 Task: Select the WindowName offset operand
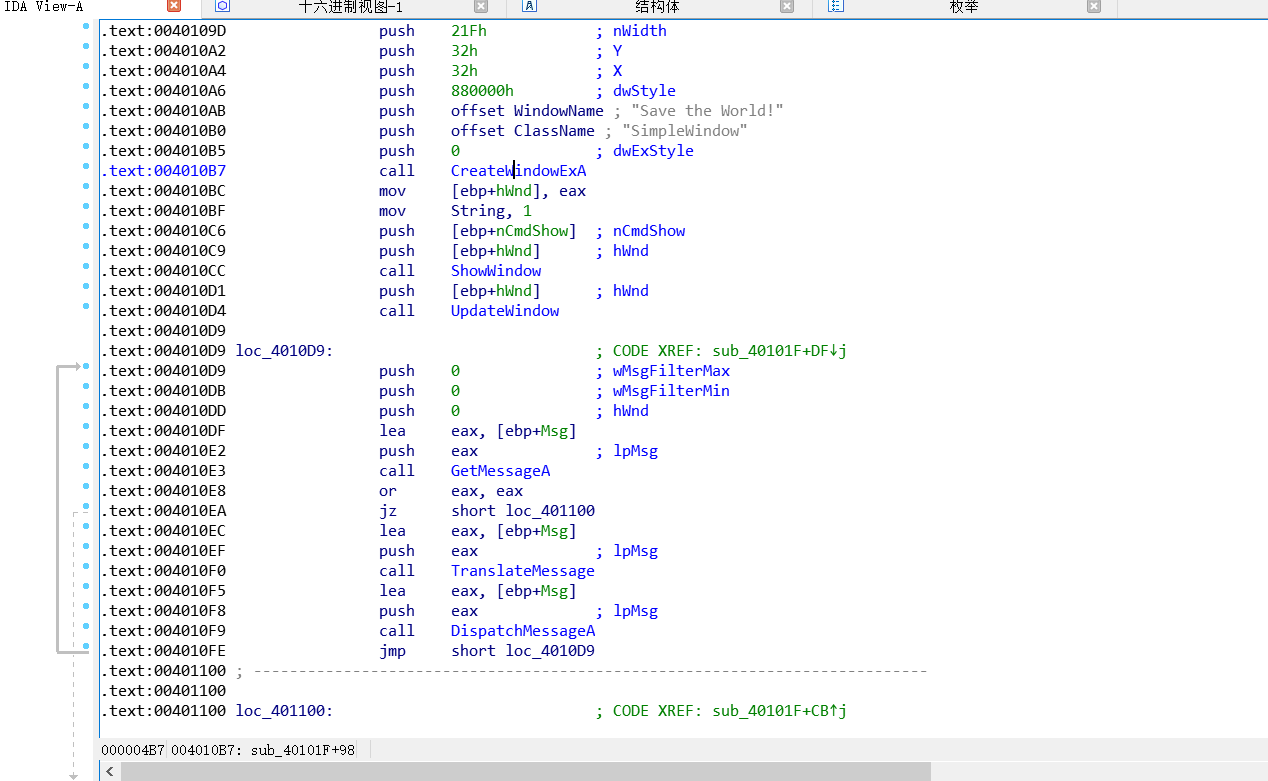[x=559, y=111]
